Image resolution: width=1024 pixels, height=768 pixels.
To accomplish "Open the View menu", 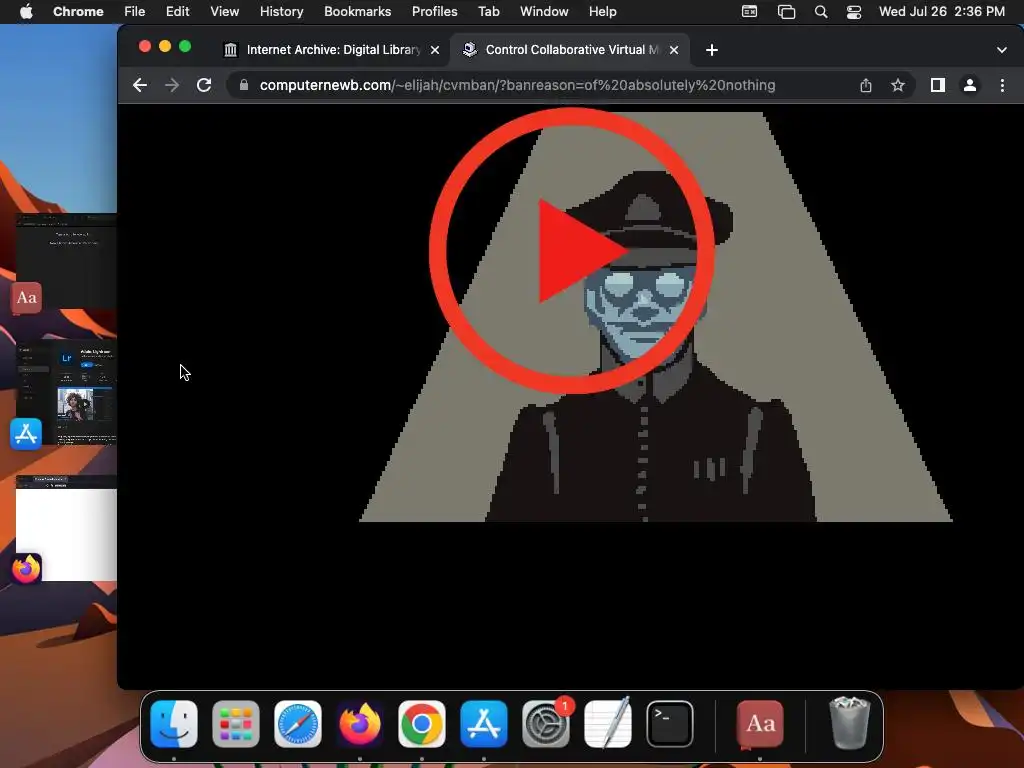I will (x=225, y=12).
